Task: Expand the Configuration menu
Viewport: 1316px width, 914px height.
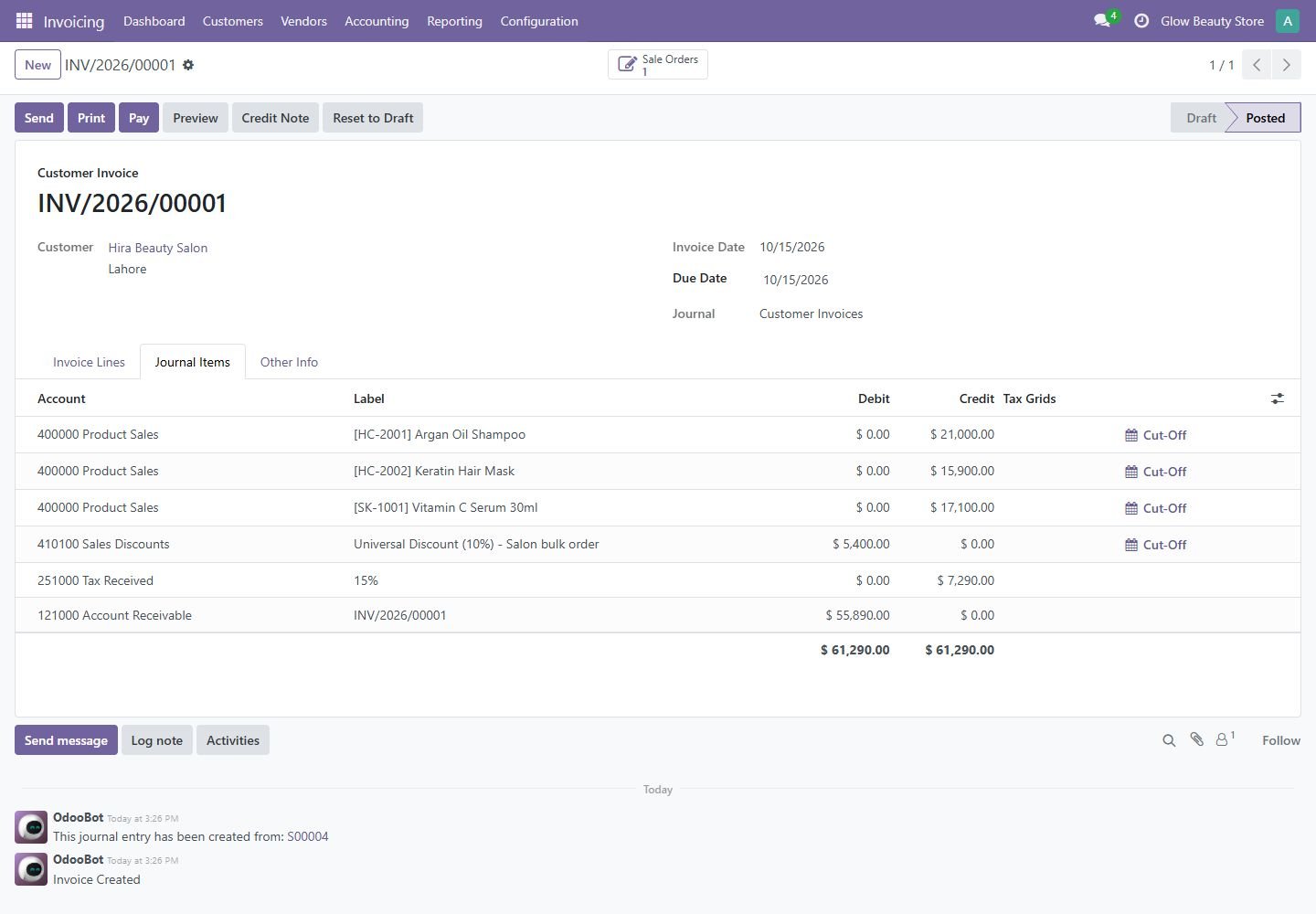Action: pyautogui.click(x=539, y=21)
